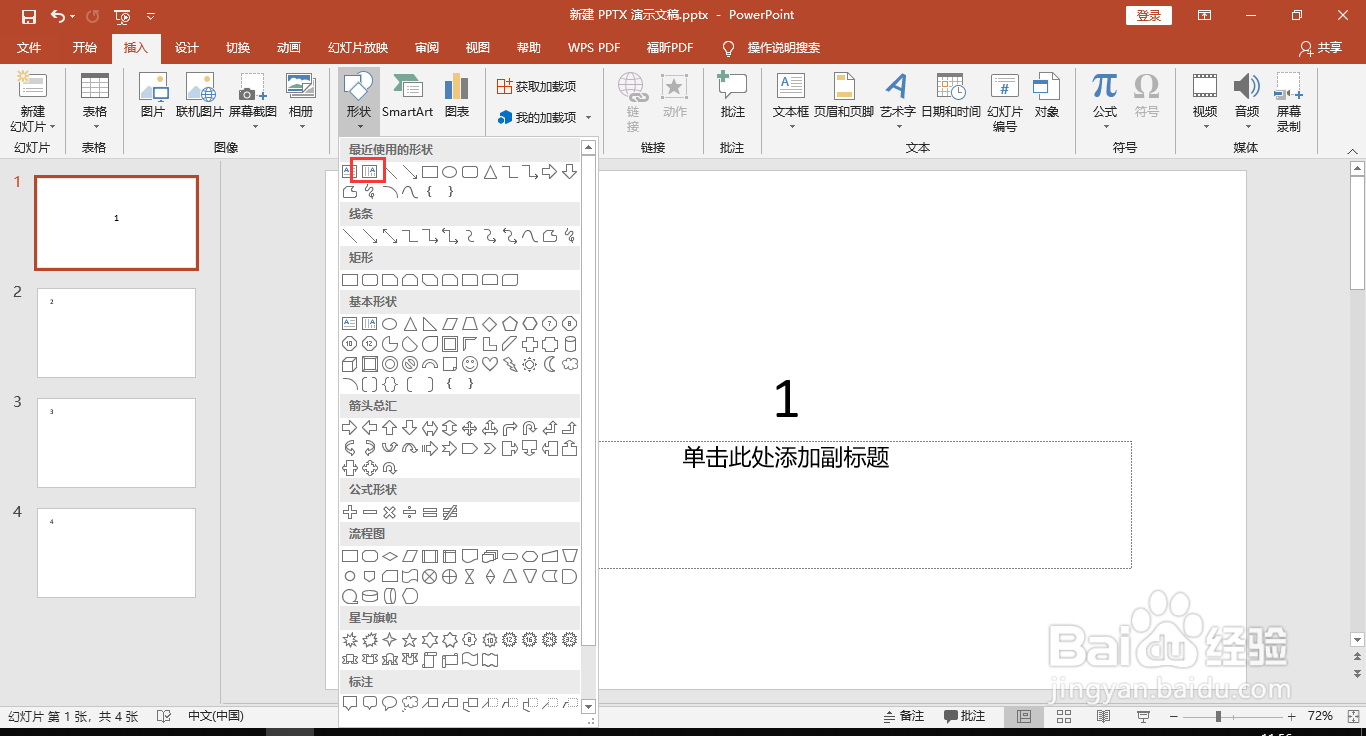Select the five-point star shape

click(410, 640)
